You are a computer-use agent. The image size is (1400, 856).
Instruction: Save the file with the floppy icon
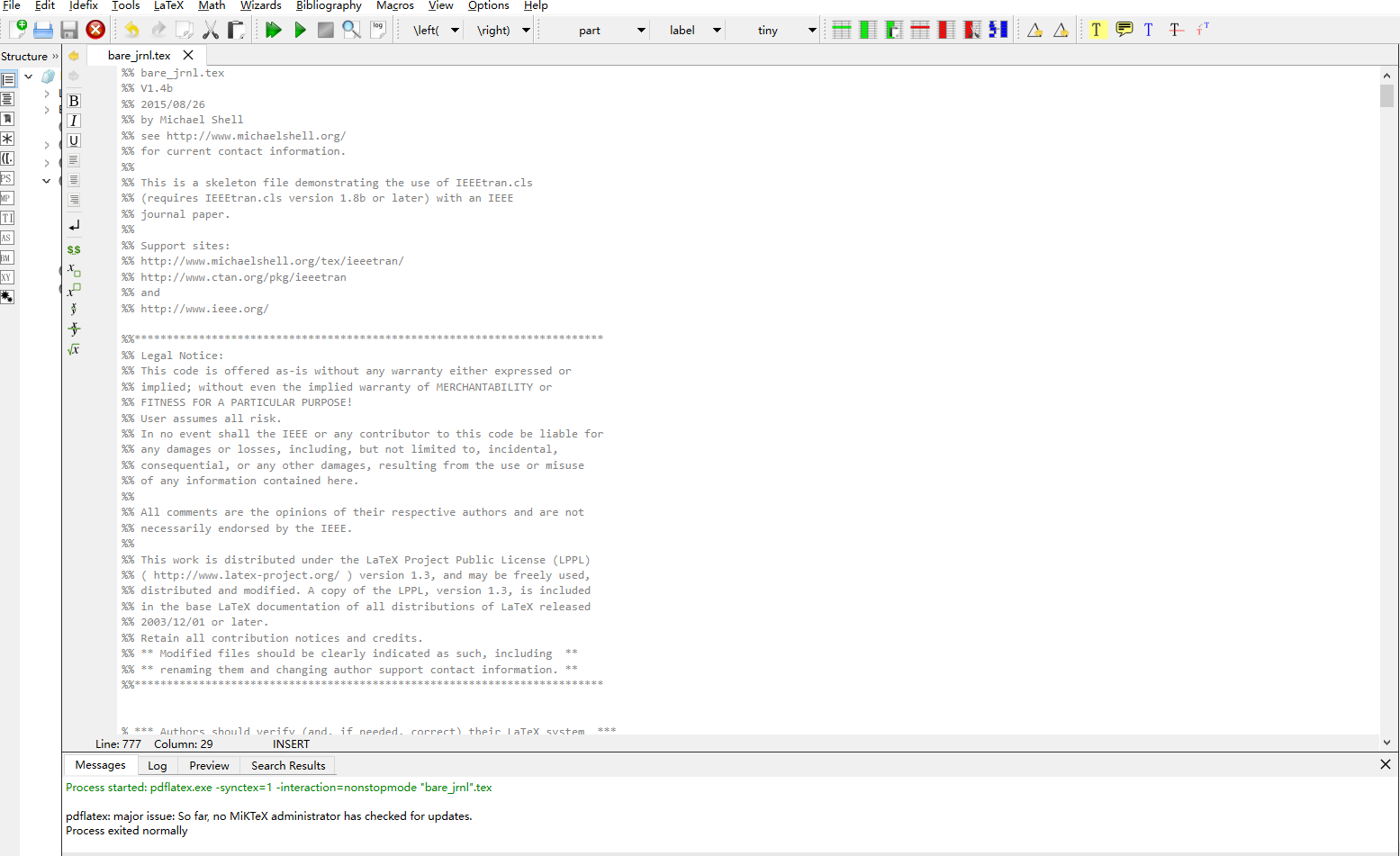point(69,30)
